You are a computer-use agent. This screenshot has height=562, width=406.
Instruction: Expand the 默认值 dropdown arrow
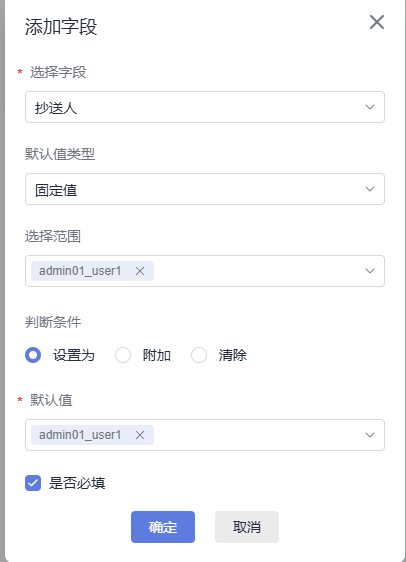(x=370, y=435)
